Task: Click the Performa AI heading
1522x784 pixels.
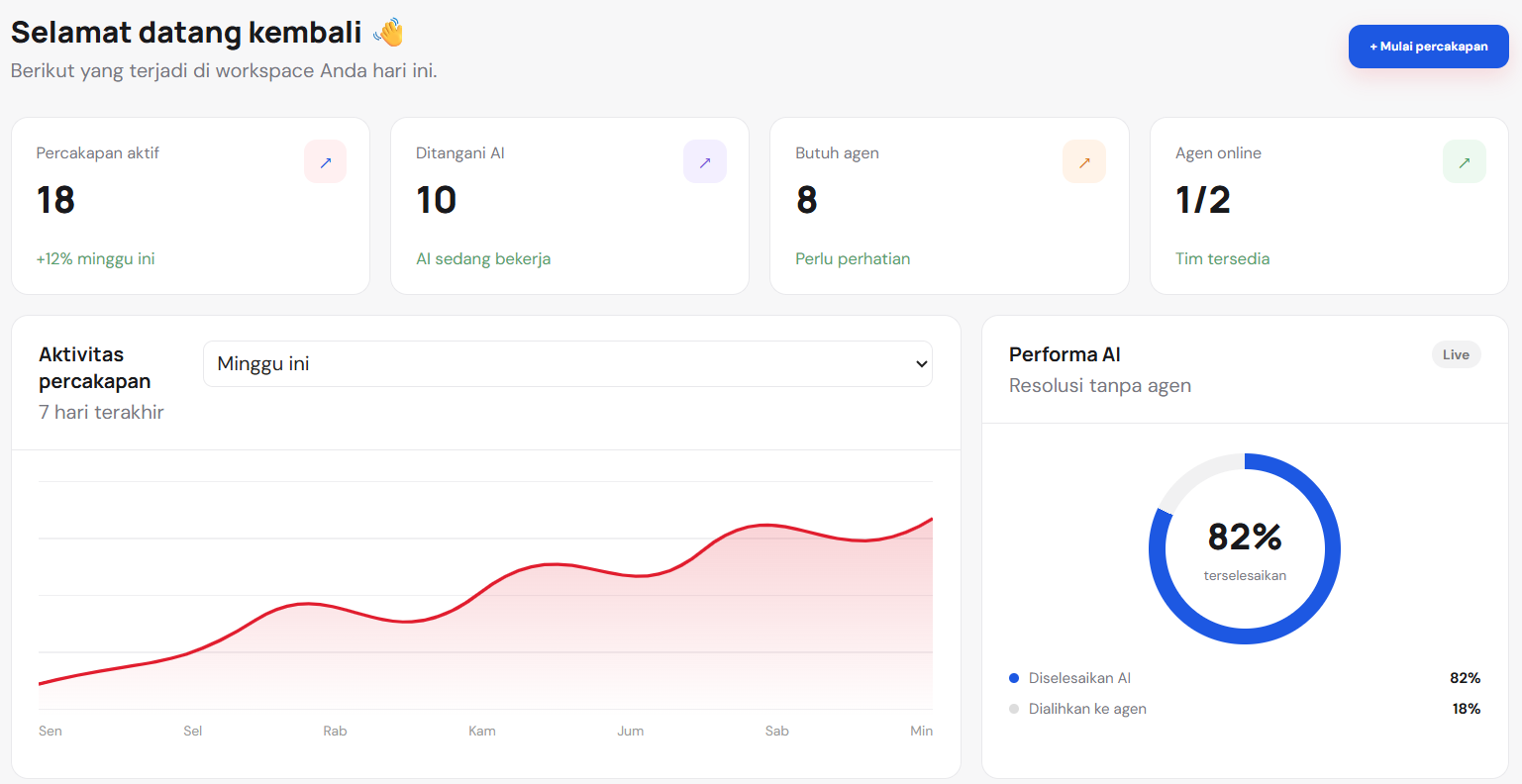Action: (x=1065, y=354)
